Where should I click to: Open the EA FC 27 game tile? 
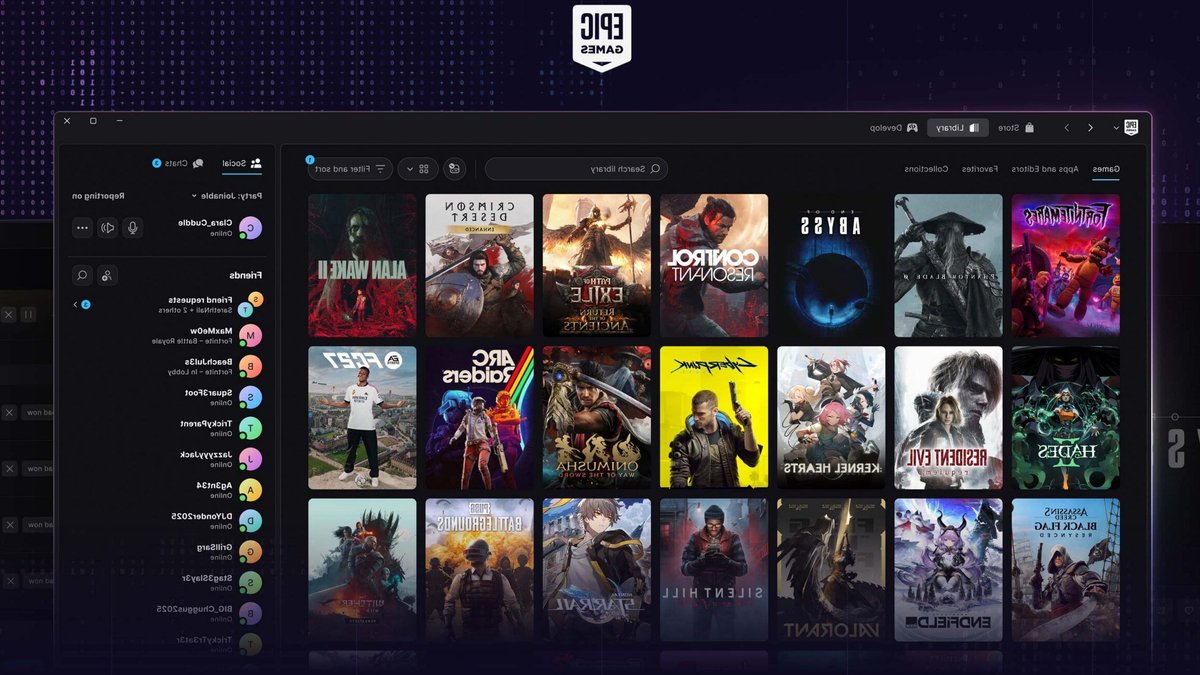click(362, 417)
